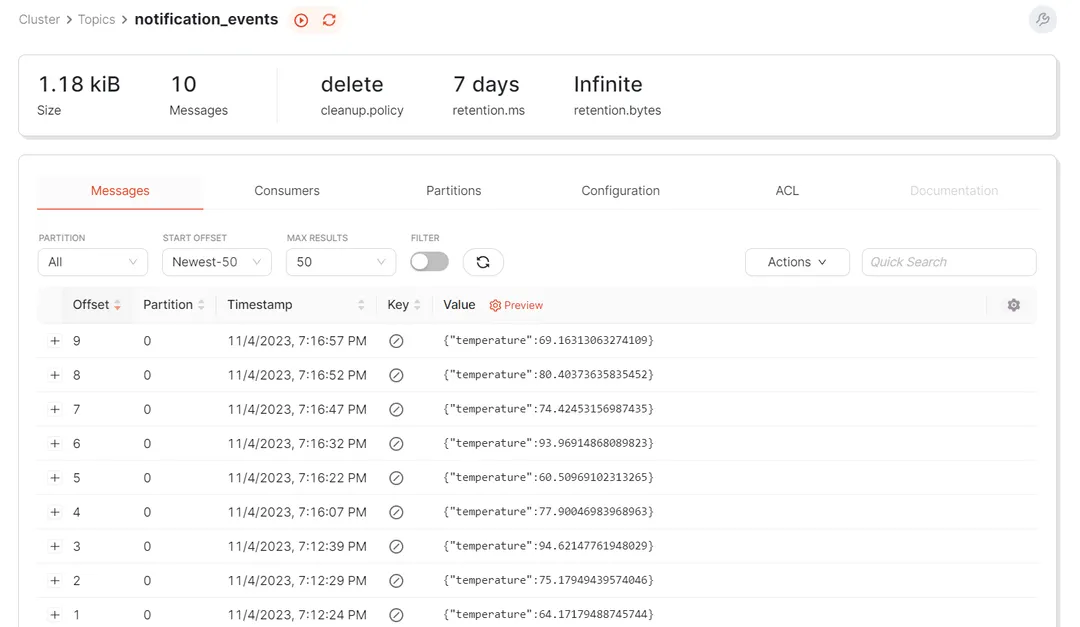The height and width of the screenshot is (627, 1080).
Task: Click the refresh messages icon beside the filter toggle
Action: [x=483, y=261]
